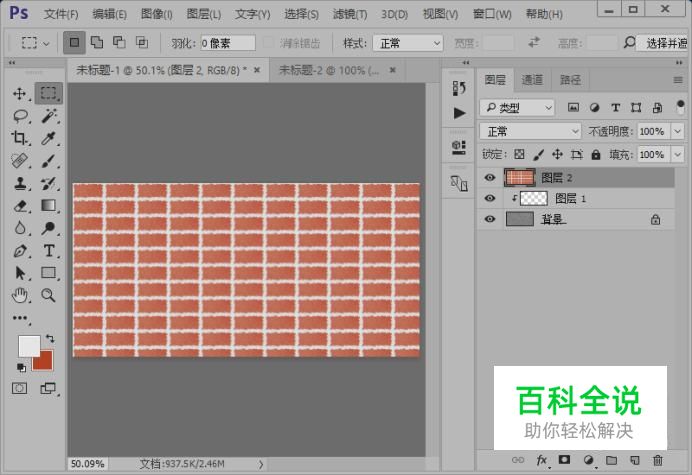Choose Intersect with Selection mode
The height and width of the screenshot is (475, 692).
(142, 42)
